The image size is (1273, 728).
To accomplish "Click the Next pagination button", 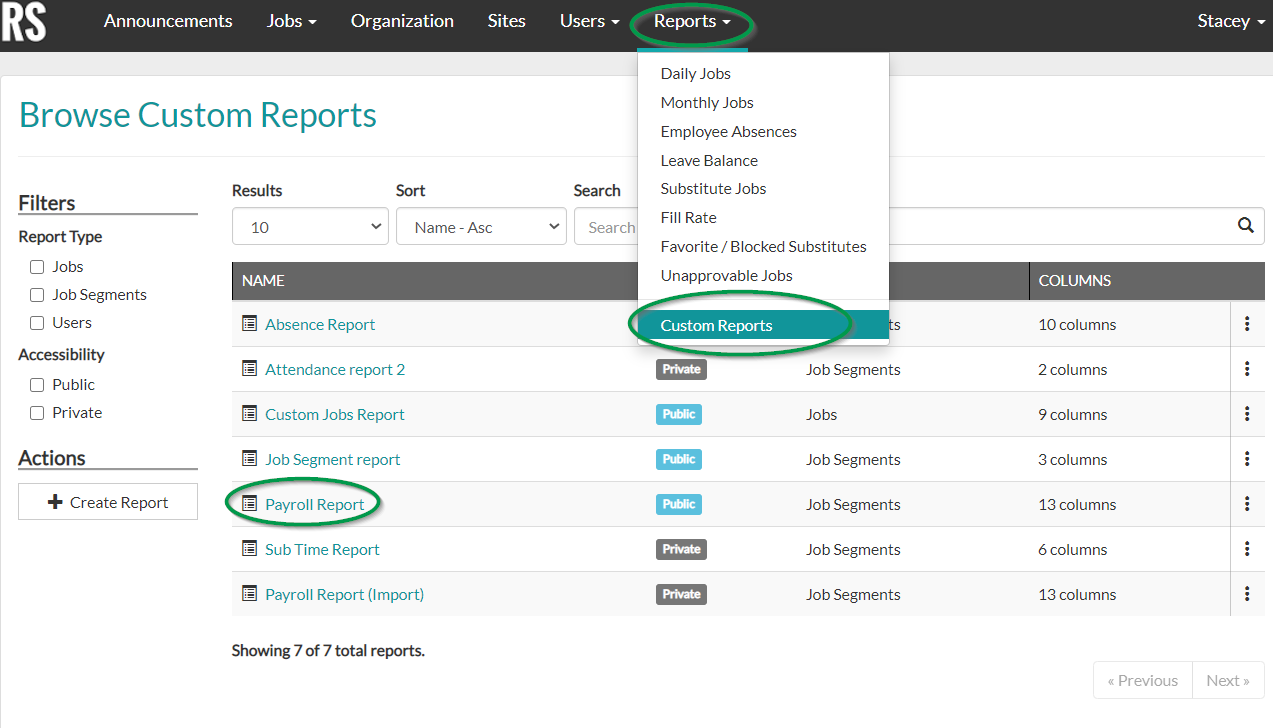I will pos(1228,680).
